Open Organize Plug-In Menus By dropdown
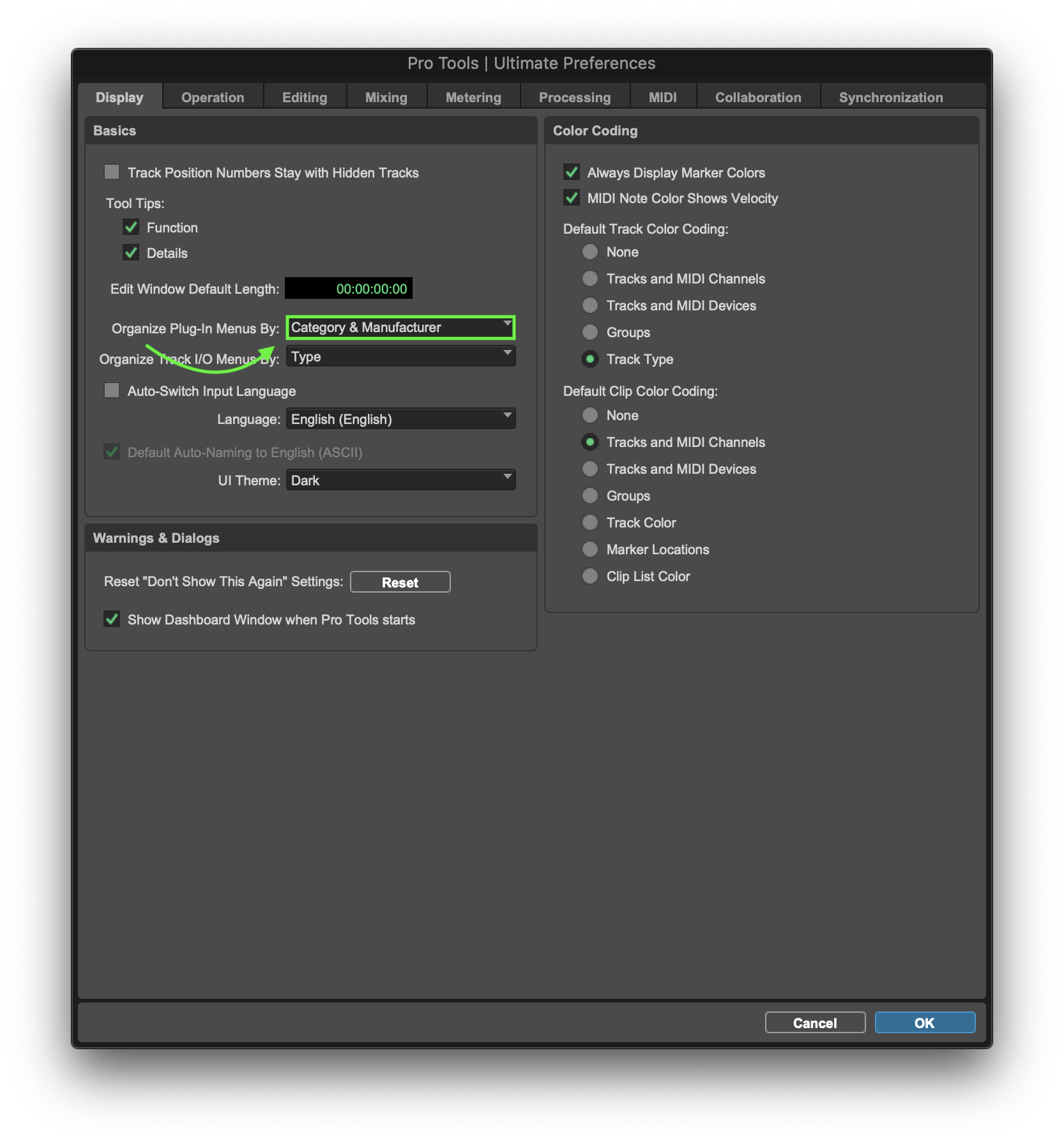Screen dimensions: 1064x1143 pos(400,328)
